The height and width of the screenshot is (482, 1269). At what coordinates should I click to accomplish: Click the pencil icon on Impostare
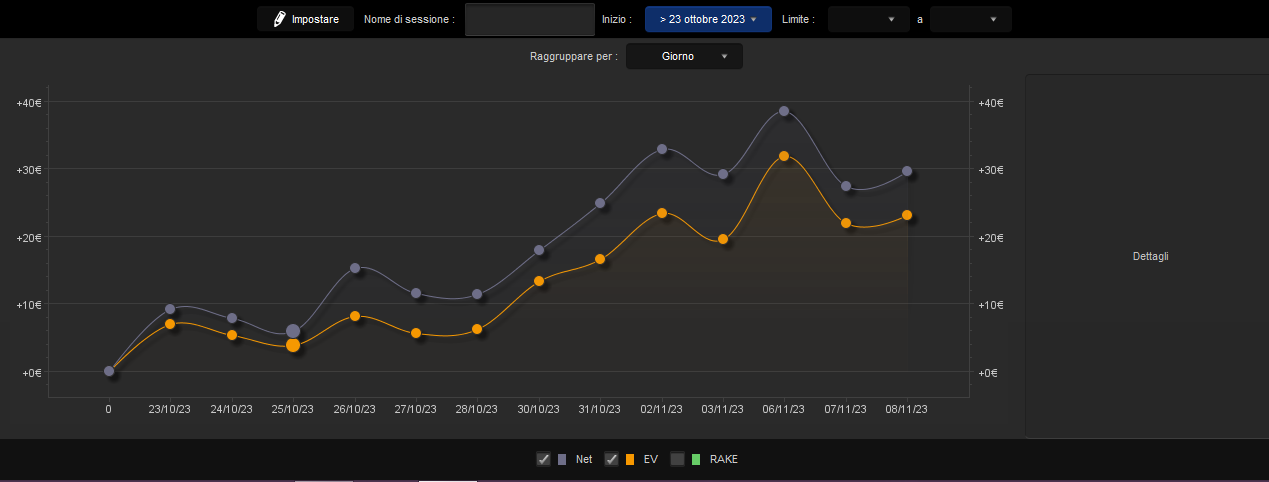[279, 19]
